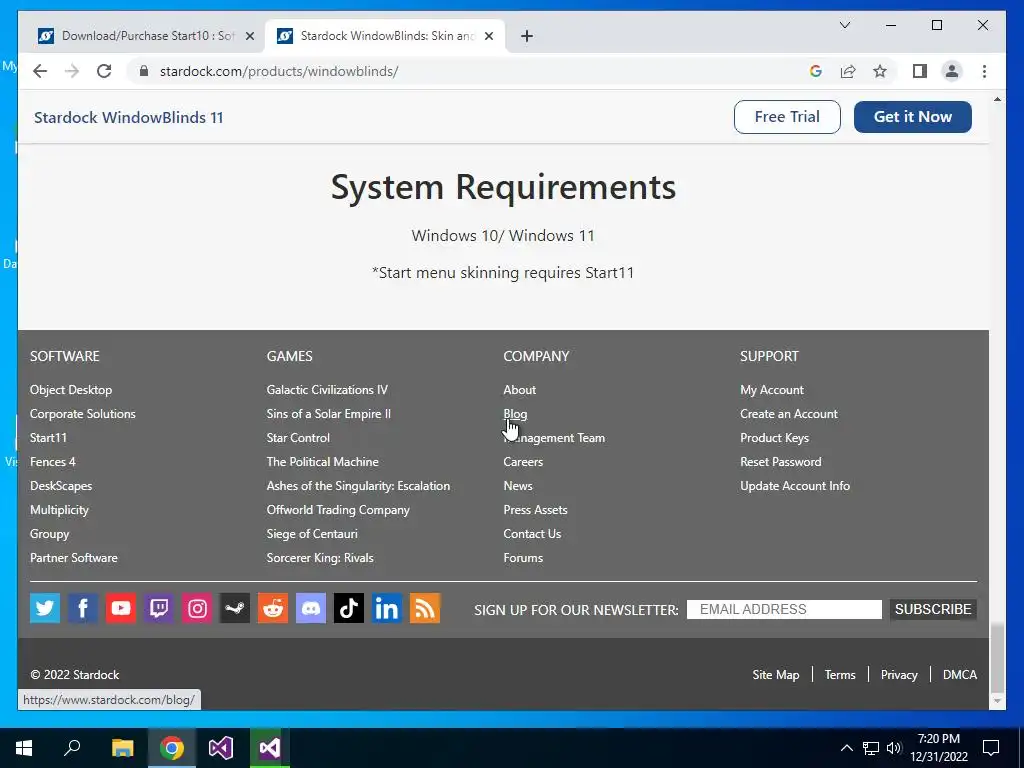This screenshot has height=768, width=1024.
Task: Open the Privacy link
Action: click(899, 675)
